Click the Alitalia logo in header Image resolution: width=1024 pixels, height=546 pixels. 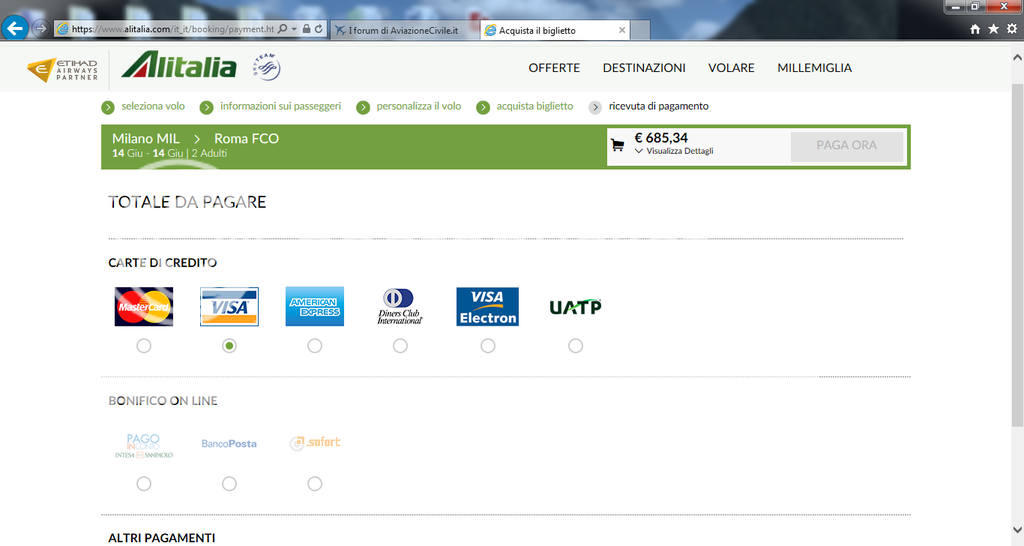tap(179, 67)
